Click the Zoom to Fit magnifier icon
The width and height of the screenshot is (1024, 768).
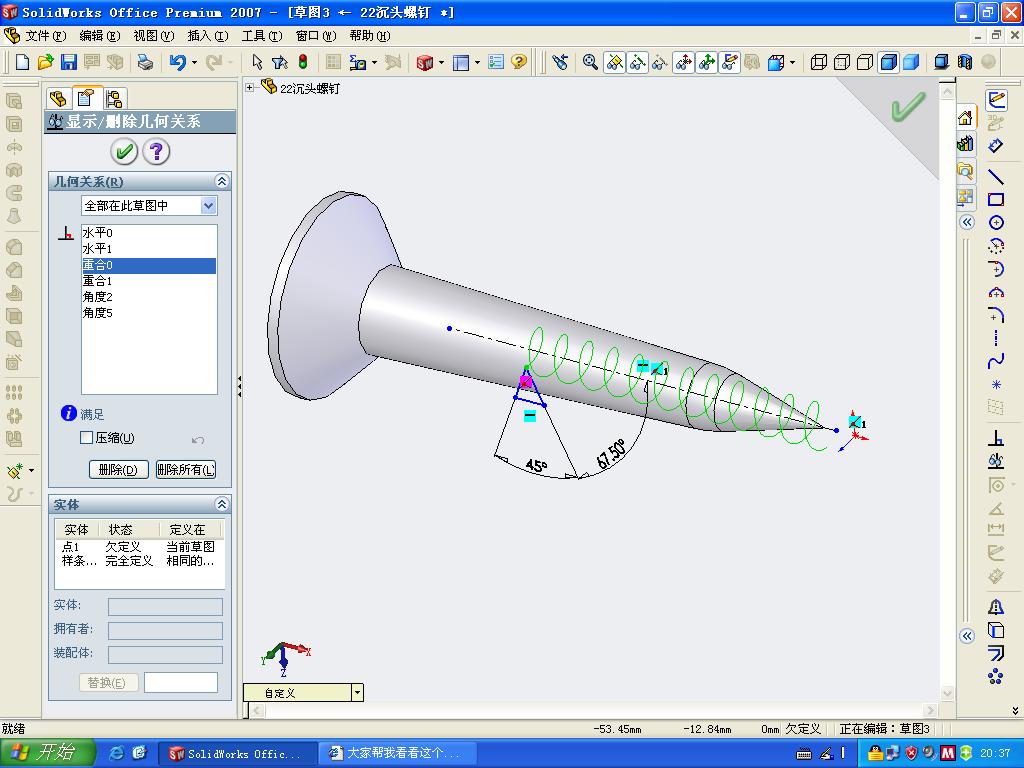pyautogui.click(x=590, y=62)
